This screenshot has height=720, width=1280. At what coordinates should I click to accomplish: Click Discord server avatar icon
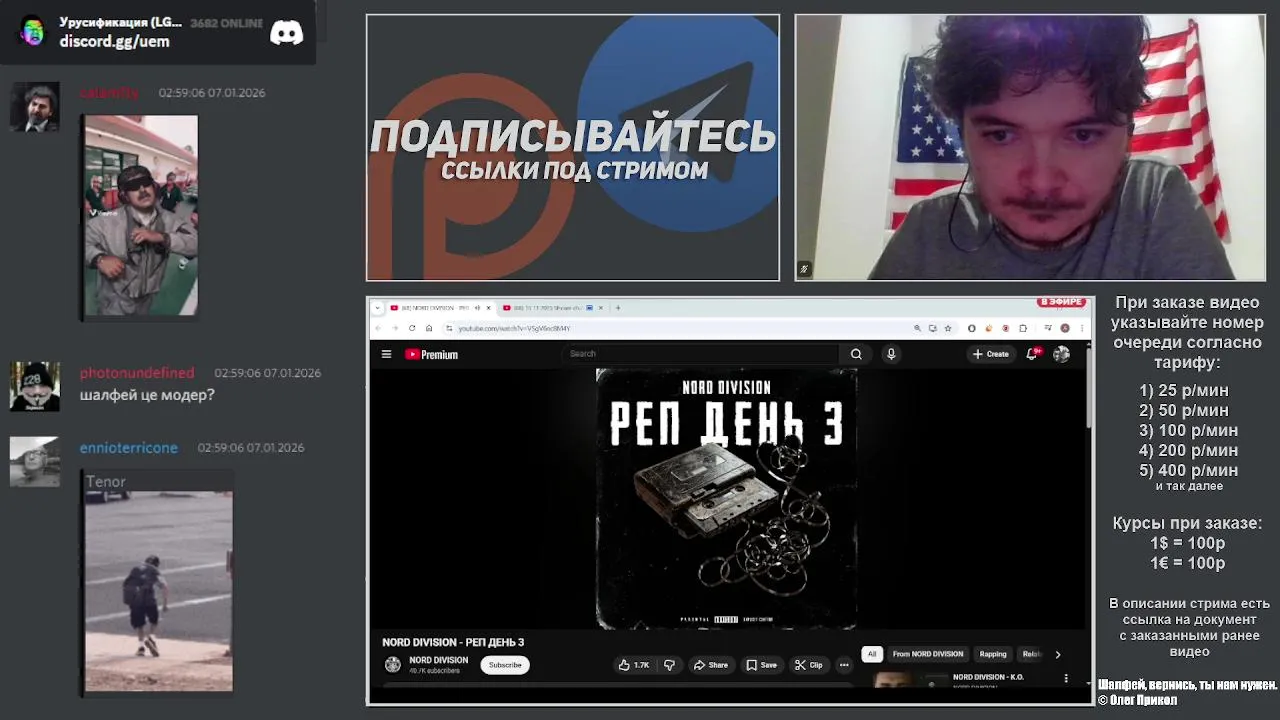[x=32, y=31]
